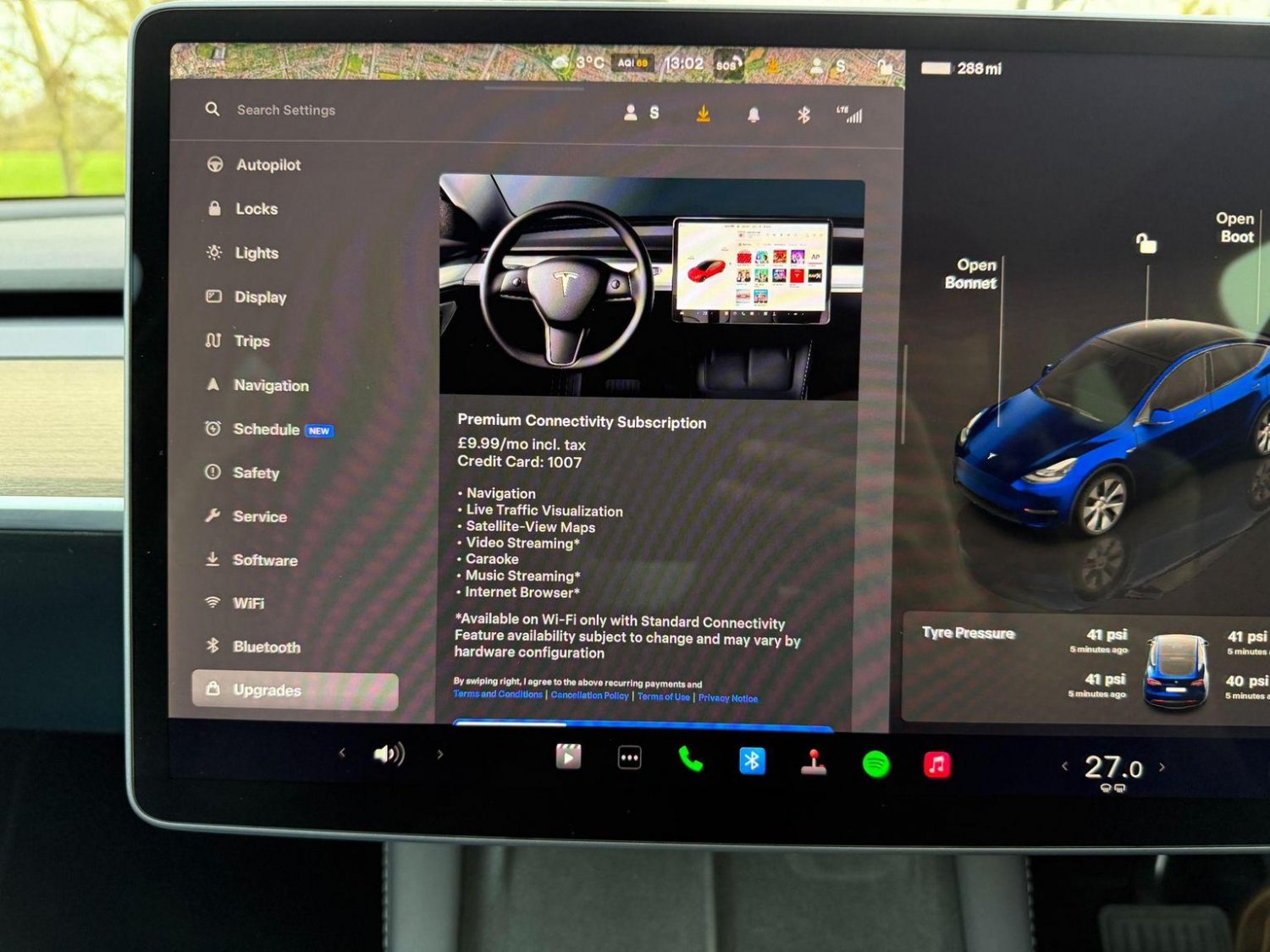Open the Schedule settings
The width and height of the screenshot is (1270, 952).
coord(268,429)
